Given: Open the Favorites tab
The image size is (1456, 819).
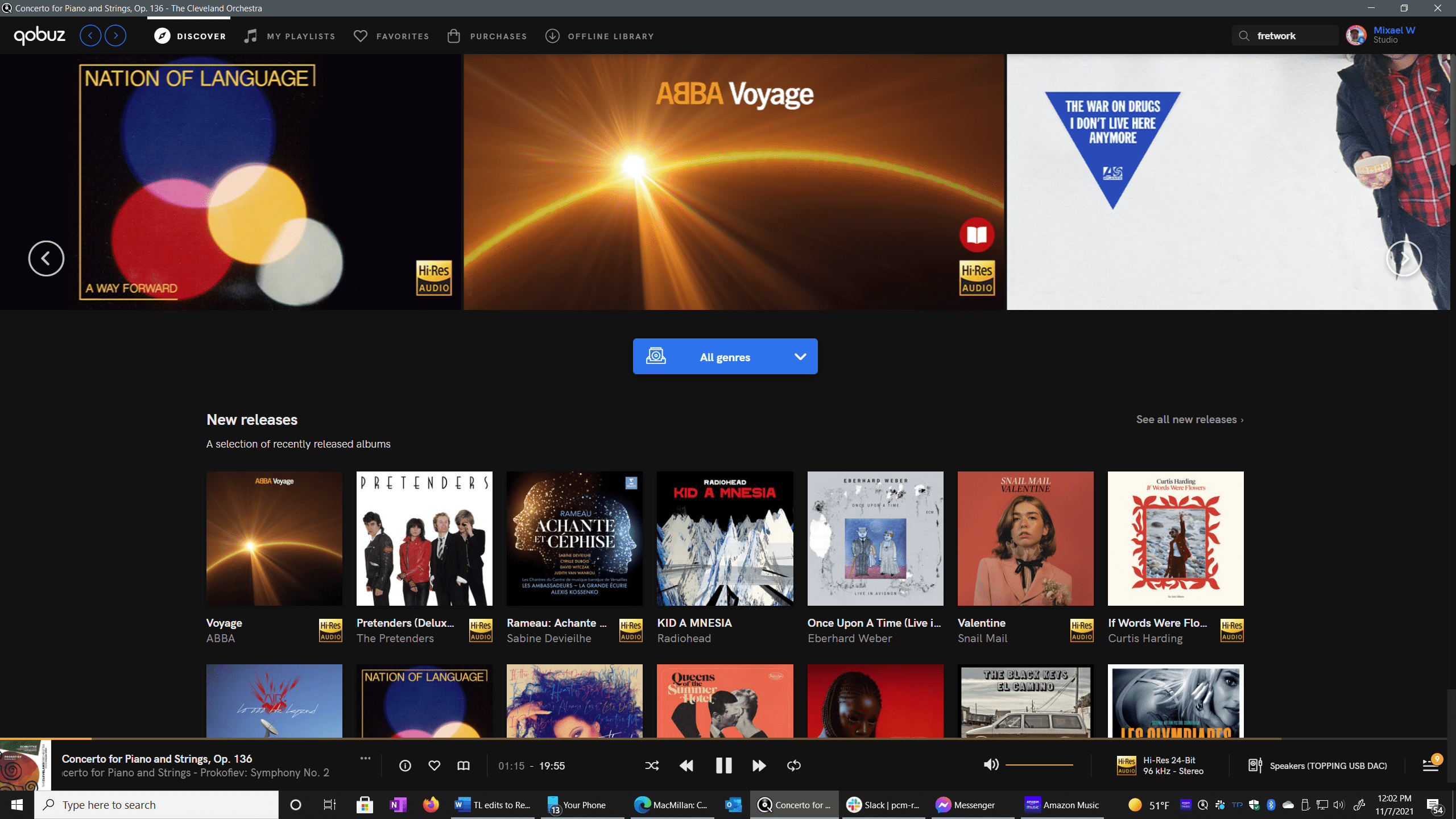Looking at the screenshot, I should point(391,36).
